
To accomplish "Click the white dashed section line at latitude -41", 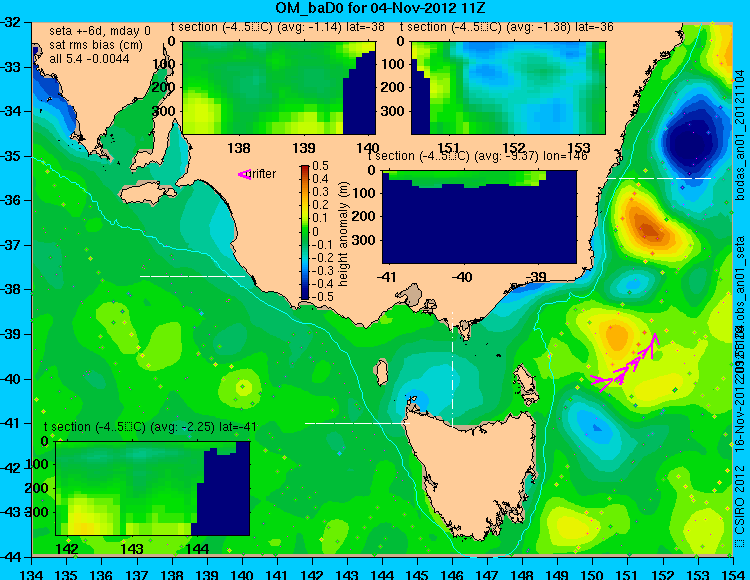I will point(357,423).
